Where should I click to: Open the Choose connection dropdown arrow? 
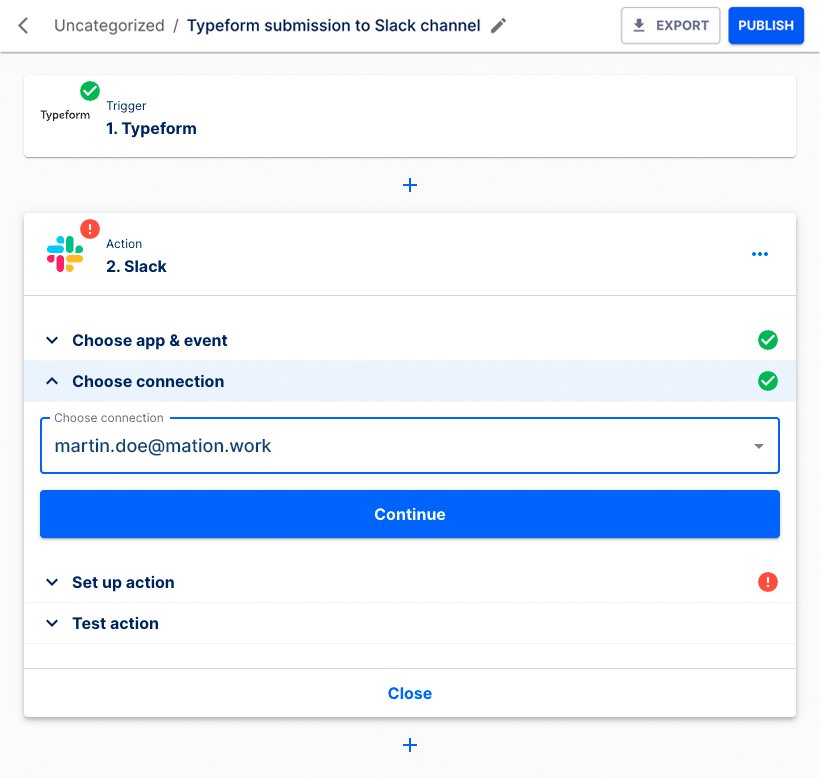tap(758, 445)
